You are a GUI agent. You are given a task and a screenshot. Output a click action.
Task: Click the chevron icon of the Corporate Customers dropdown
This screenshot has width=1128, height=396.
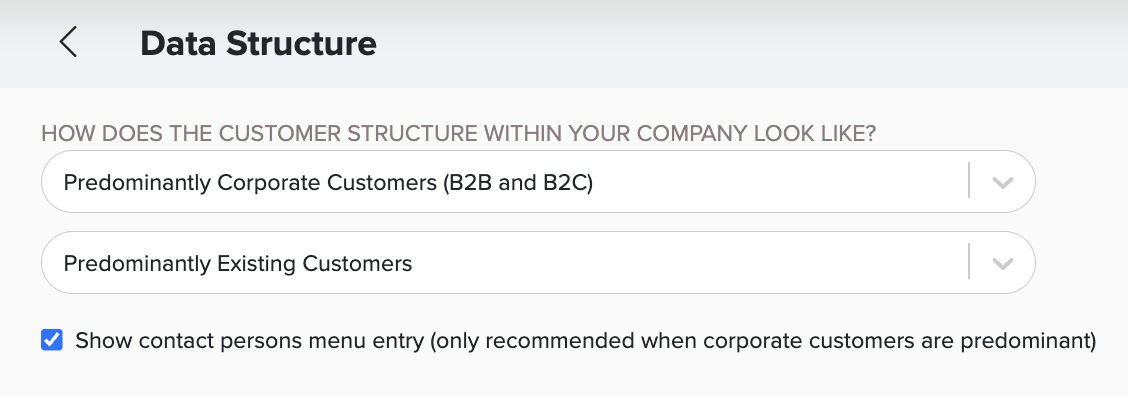(x=1002, y=182)
